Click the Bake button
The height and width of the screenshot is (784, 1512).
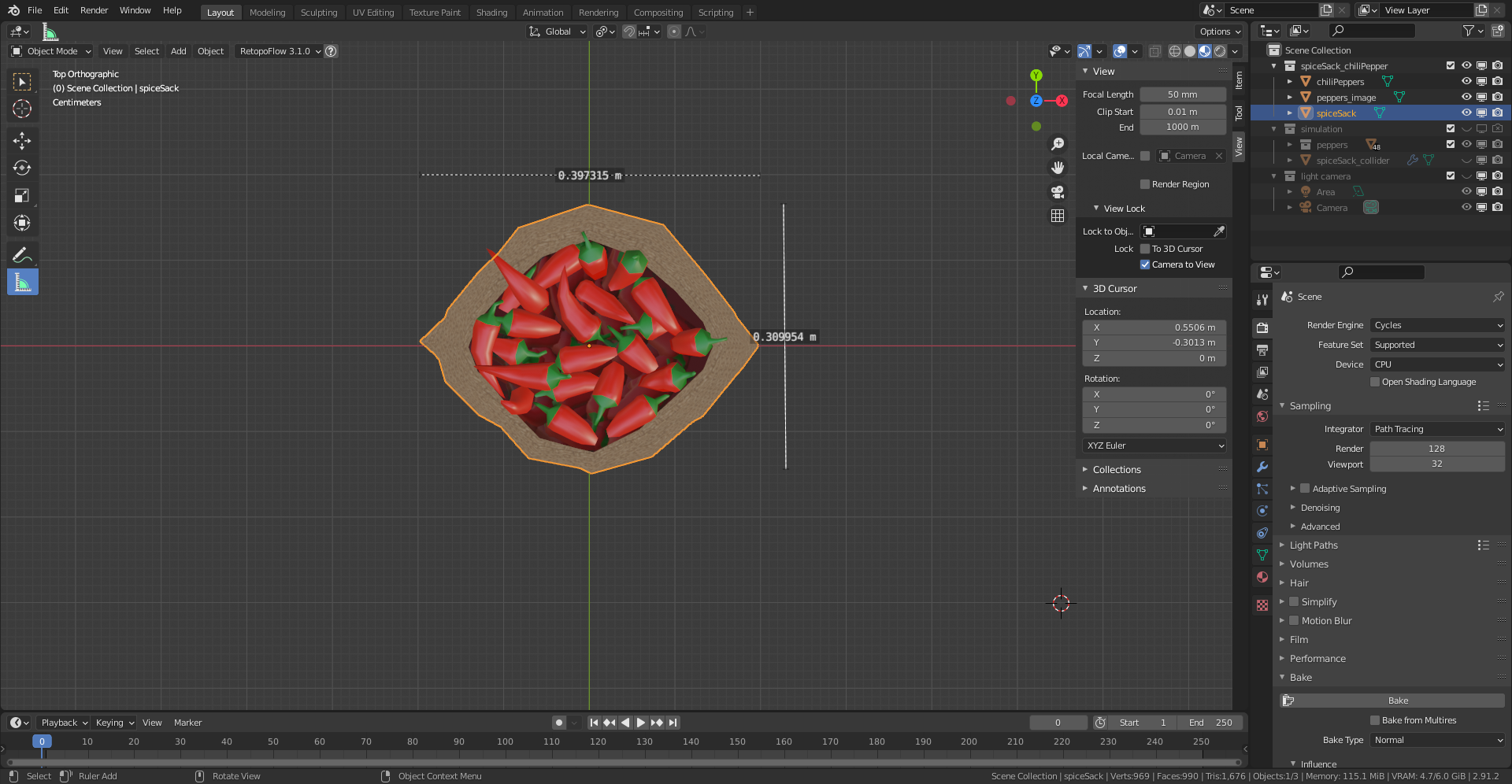pyautogui.click(x=1398, y=701)
